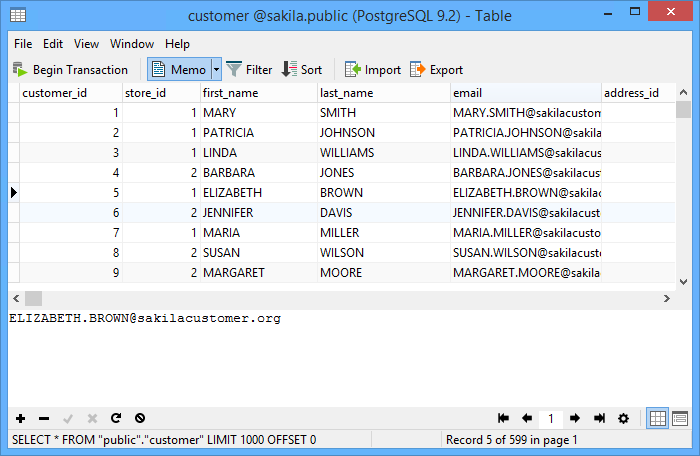Open the Window menu
This screenshot has height=456, width=700.
pos(132,44)
